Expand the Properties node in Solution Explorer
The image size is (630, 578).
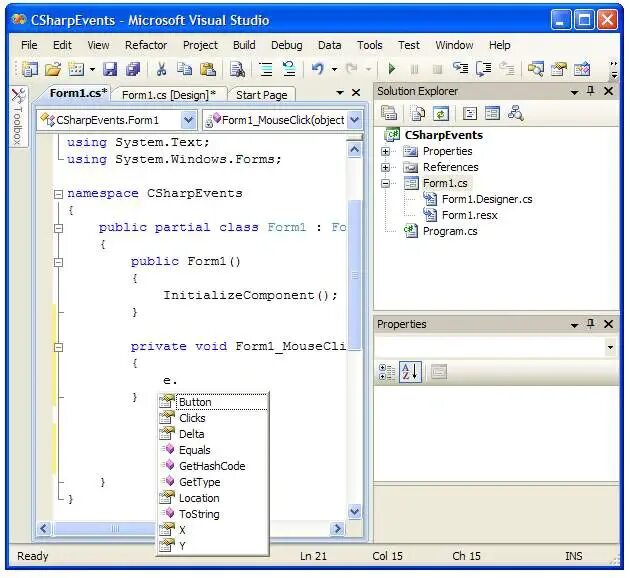[385, 151]
